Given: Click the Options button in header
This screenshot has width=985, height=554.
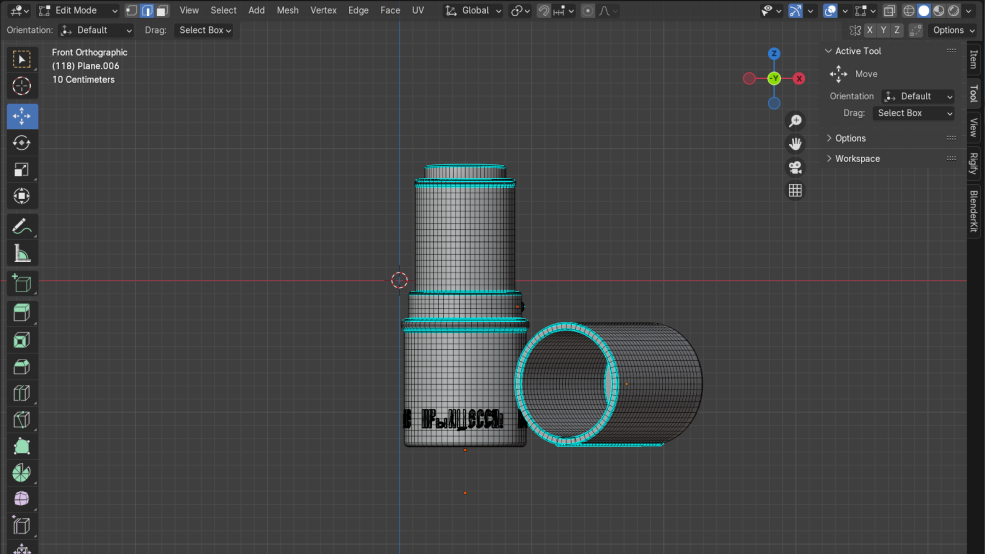Looking at the screenshot, I should pos(951,30).
